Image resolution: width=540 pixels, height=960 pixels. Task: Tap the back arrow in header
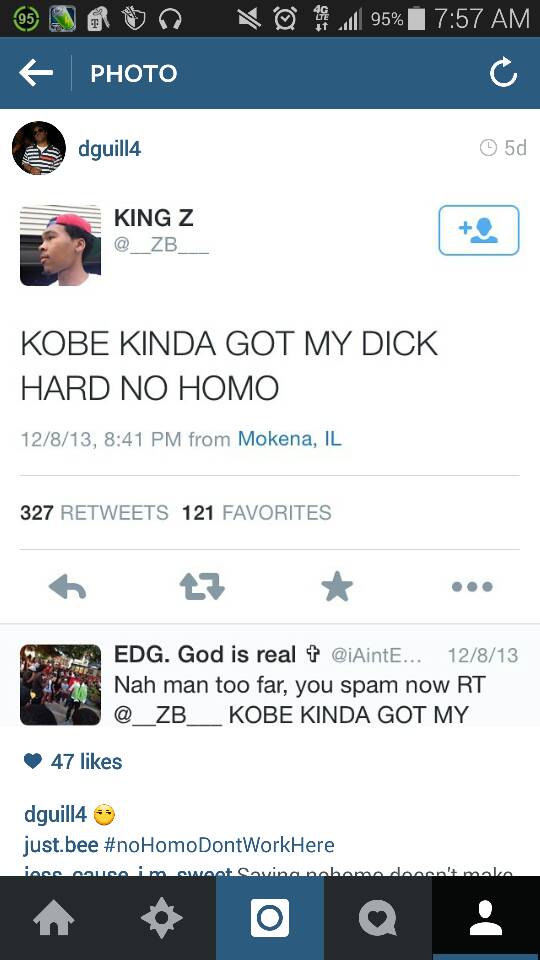point(36,73)
